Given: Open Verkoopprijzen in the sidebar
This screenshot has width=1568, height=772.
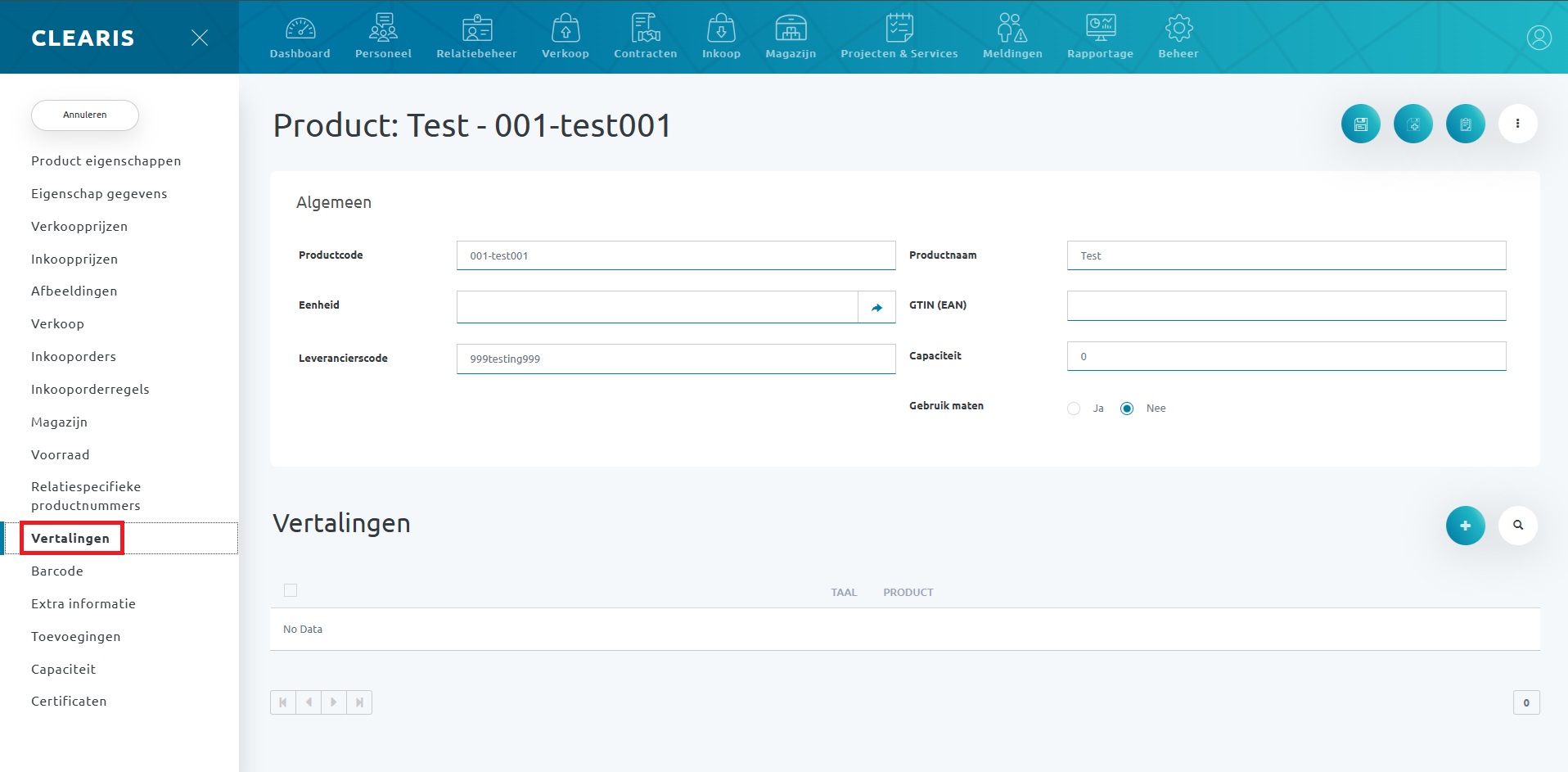Looking at the screenshot, I should pyautogui.click(x=79, y=227).
